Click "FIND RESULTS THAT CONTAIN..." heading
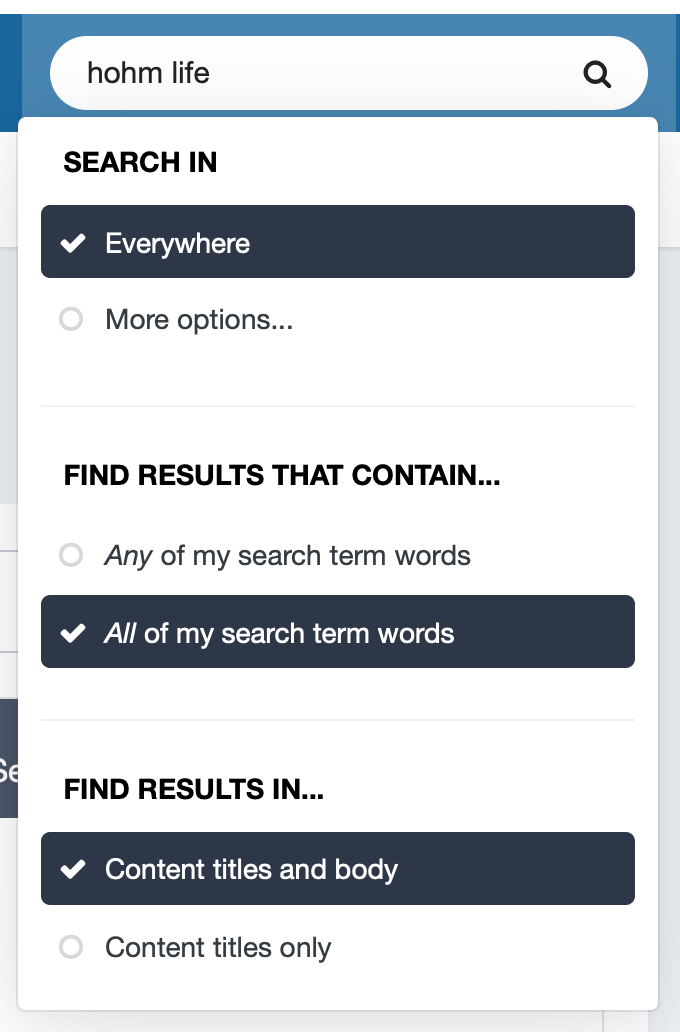 click(282, 476)
